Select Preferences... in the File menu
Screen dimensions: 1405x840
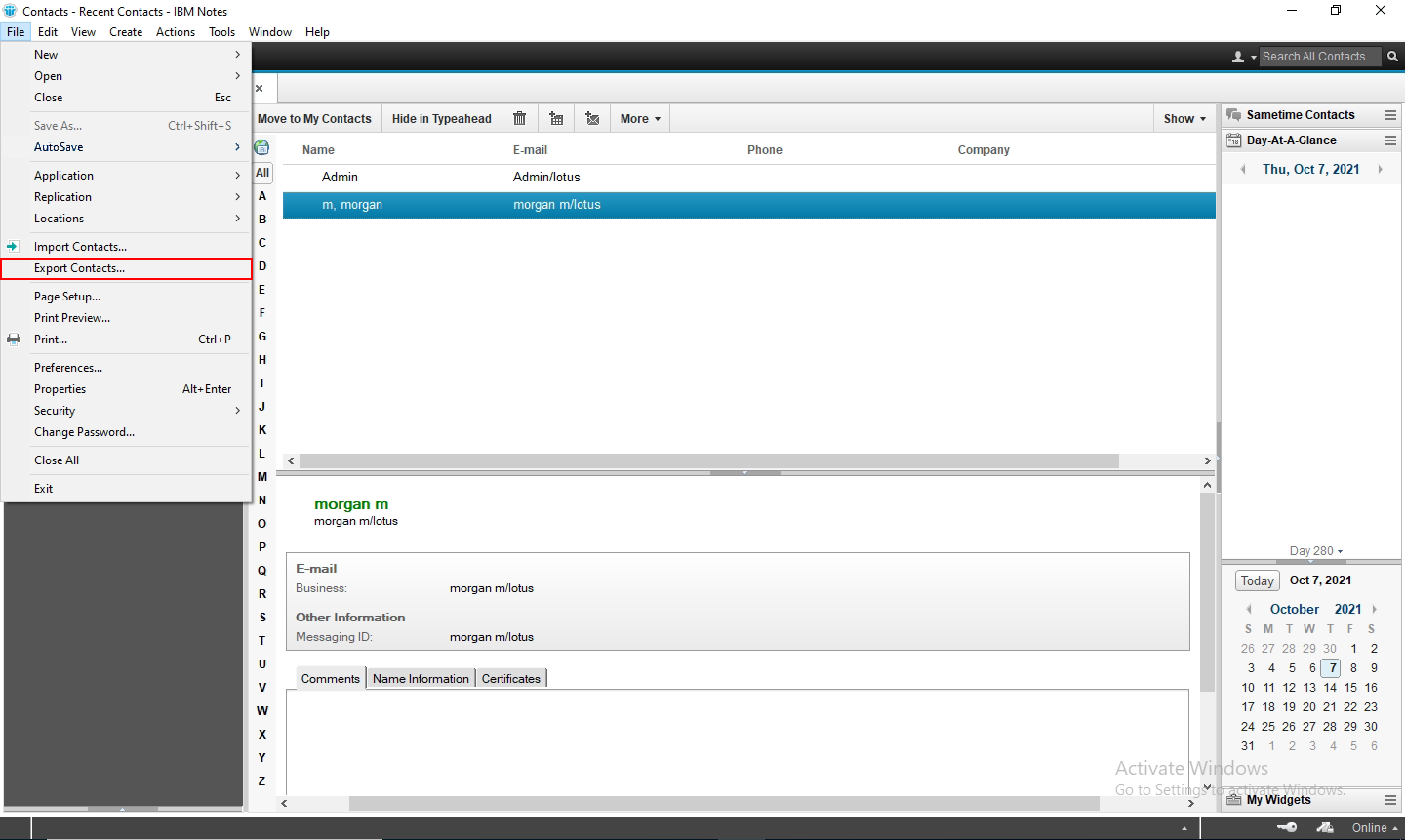pyautogui.click(x=127, y=368)
